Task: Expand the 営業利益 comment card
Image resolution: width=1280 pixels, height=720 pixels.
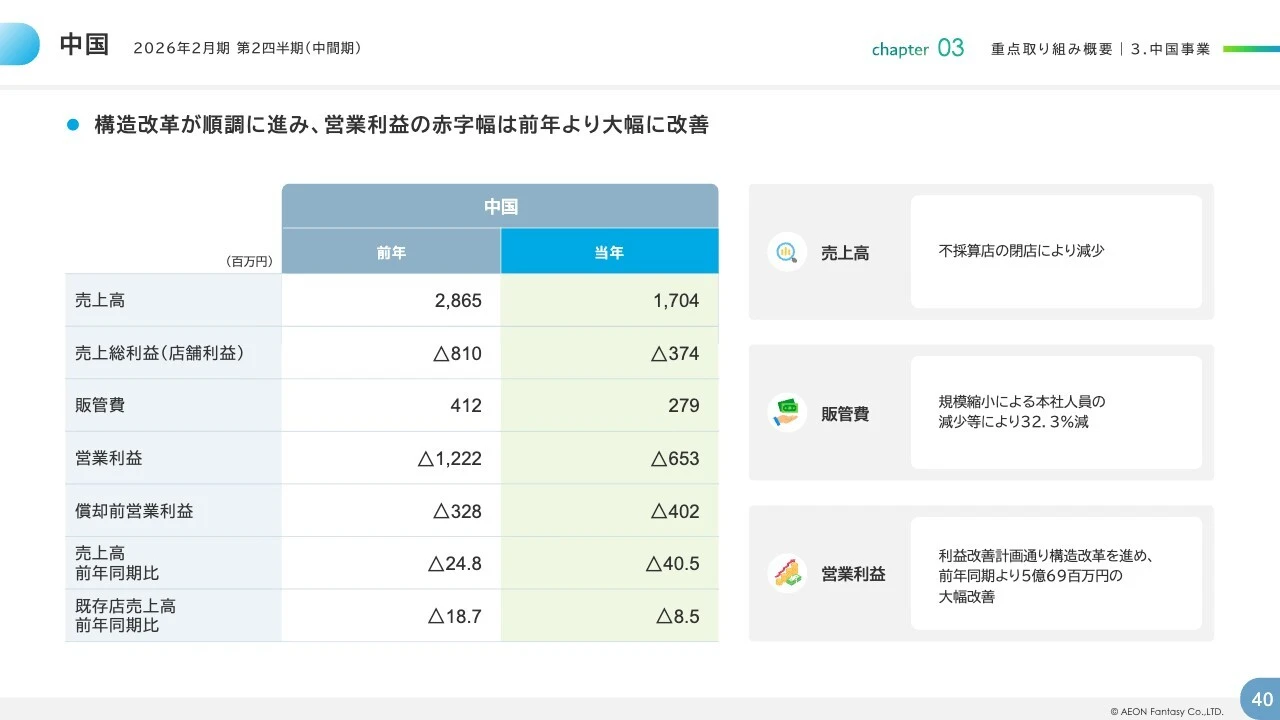Action: (x=1056, y=573)
